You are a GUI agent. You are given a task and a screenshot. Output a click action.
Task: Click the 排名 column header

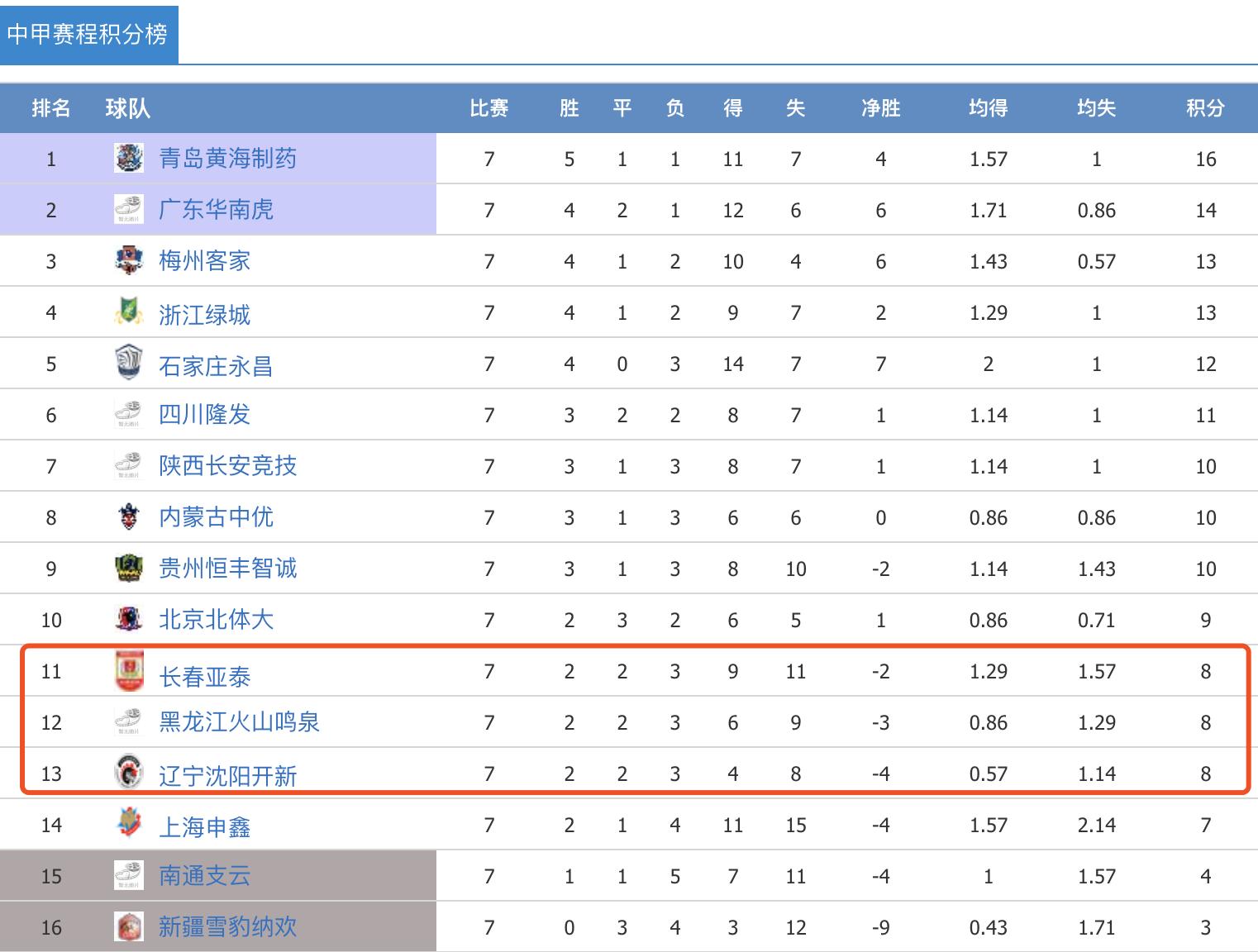tap(51, 108)
